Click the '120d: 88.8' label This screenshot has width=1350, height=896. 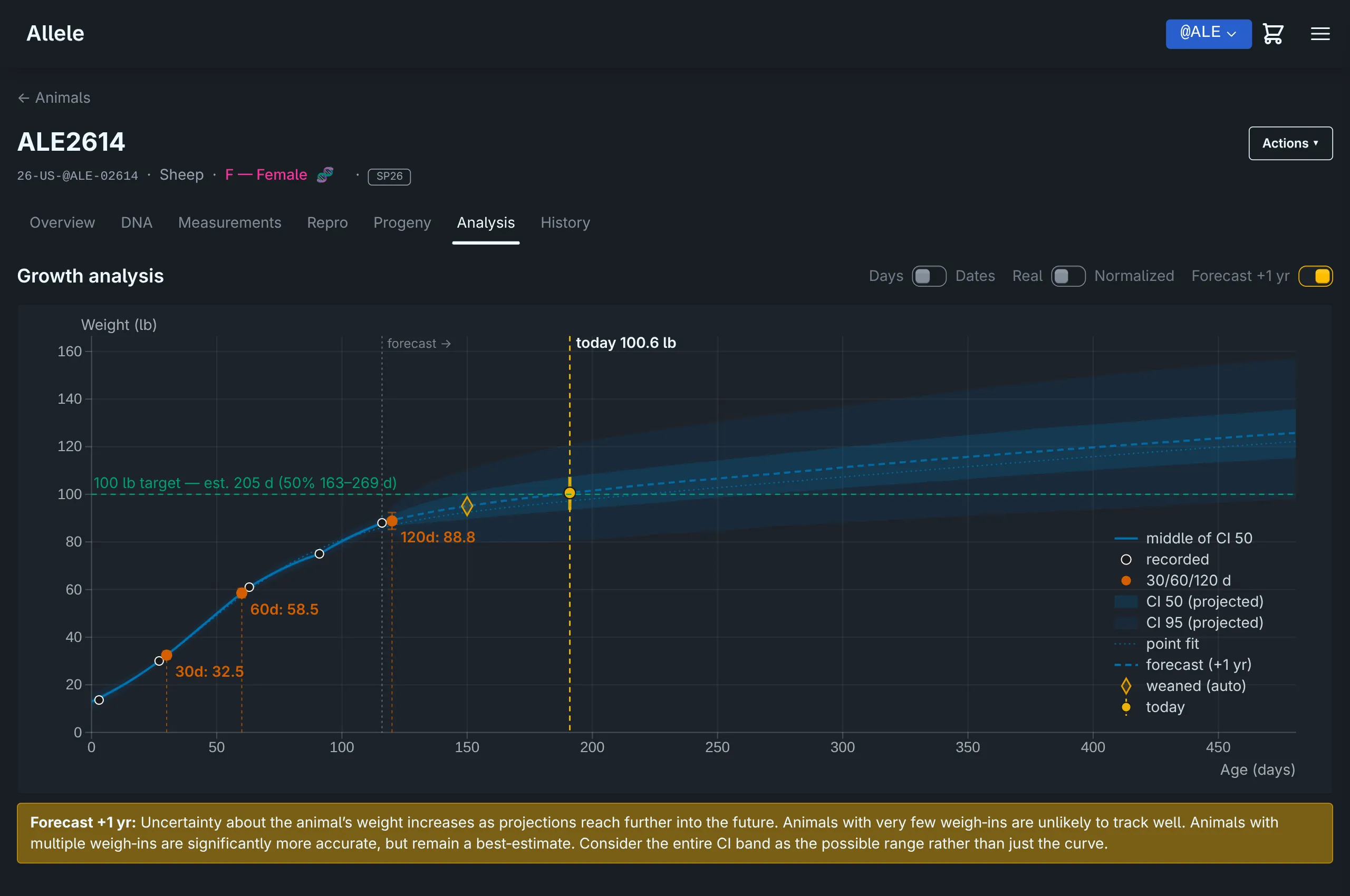point(437,537)
